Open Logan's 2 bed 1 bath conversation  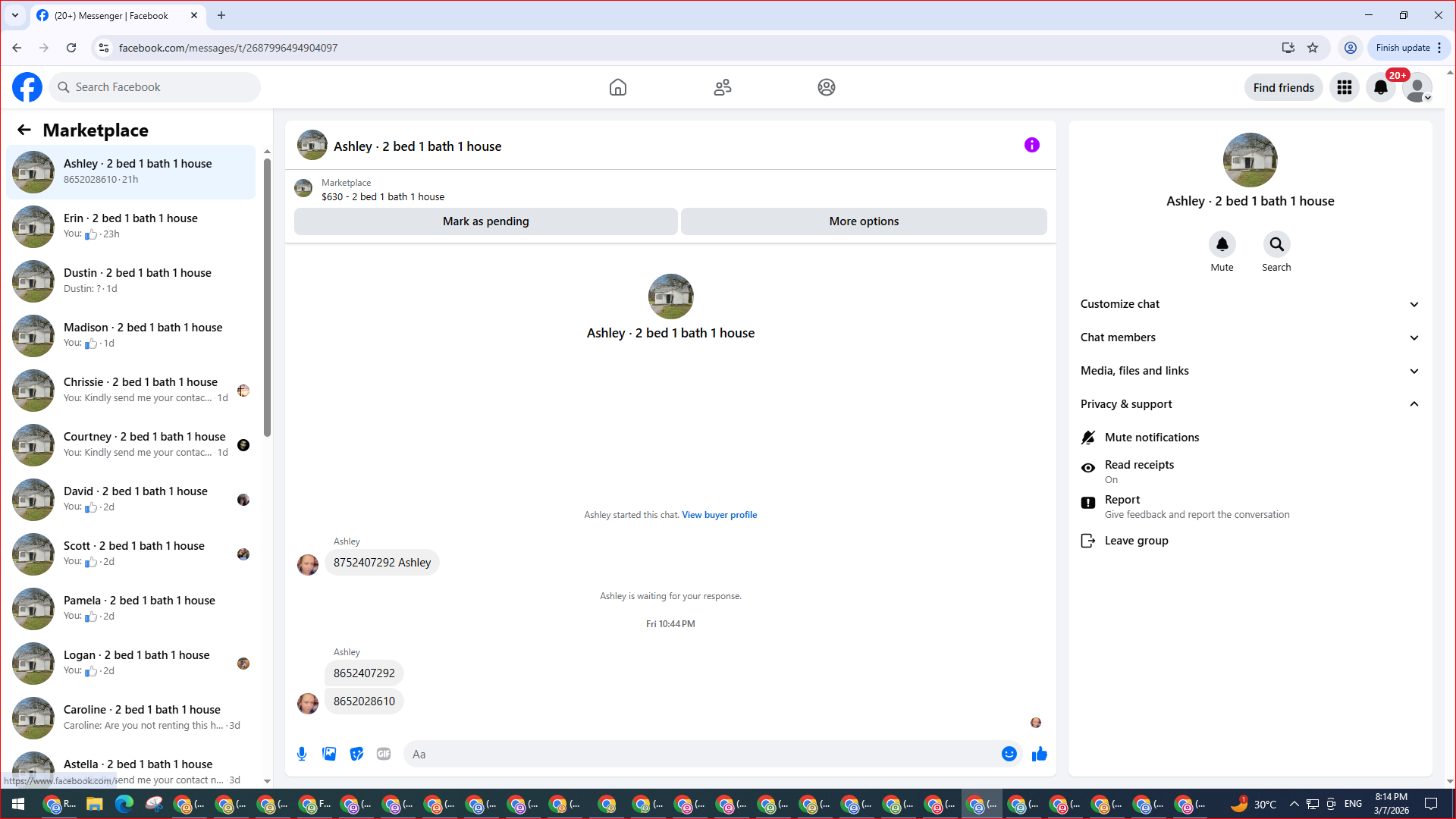click(x=131, y=663)
